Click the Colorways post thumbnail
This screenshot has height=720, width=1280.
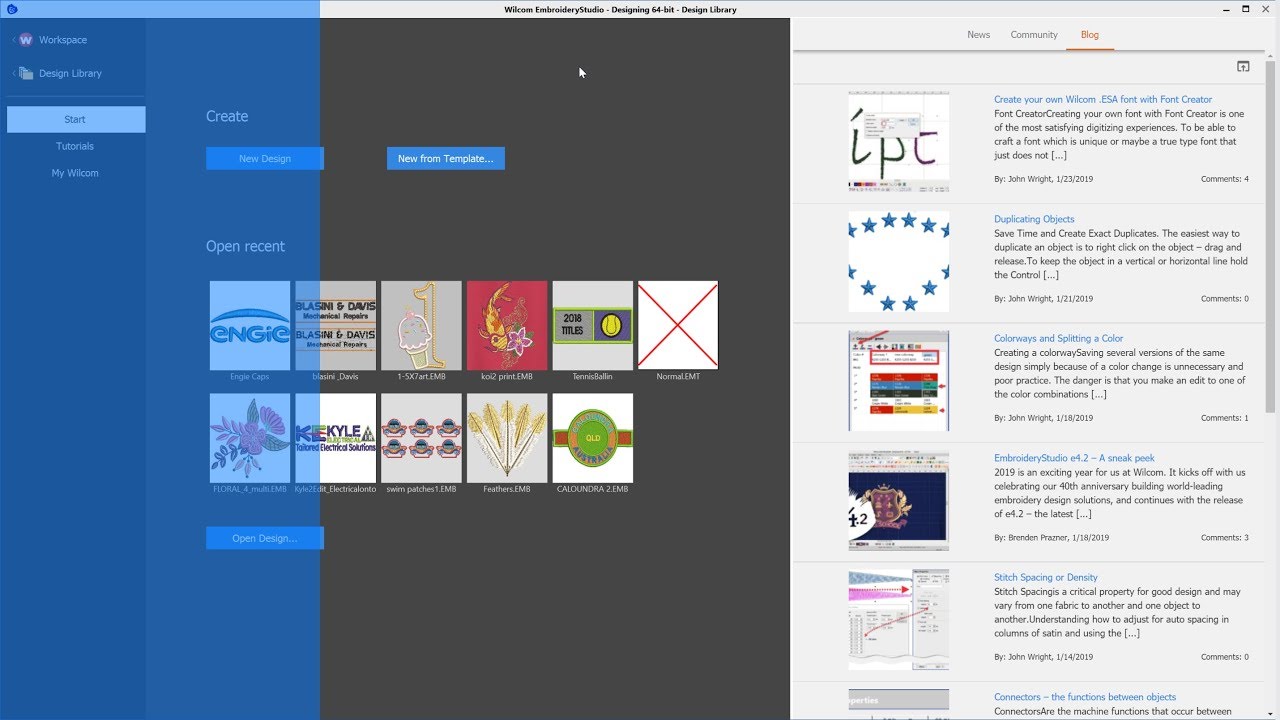click(899, 381)
